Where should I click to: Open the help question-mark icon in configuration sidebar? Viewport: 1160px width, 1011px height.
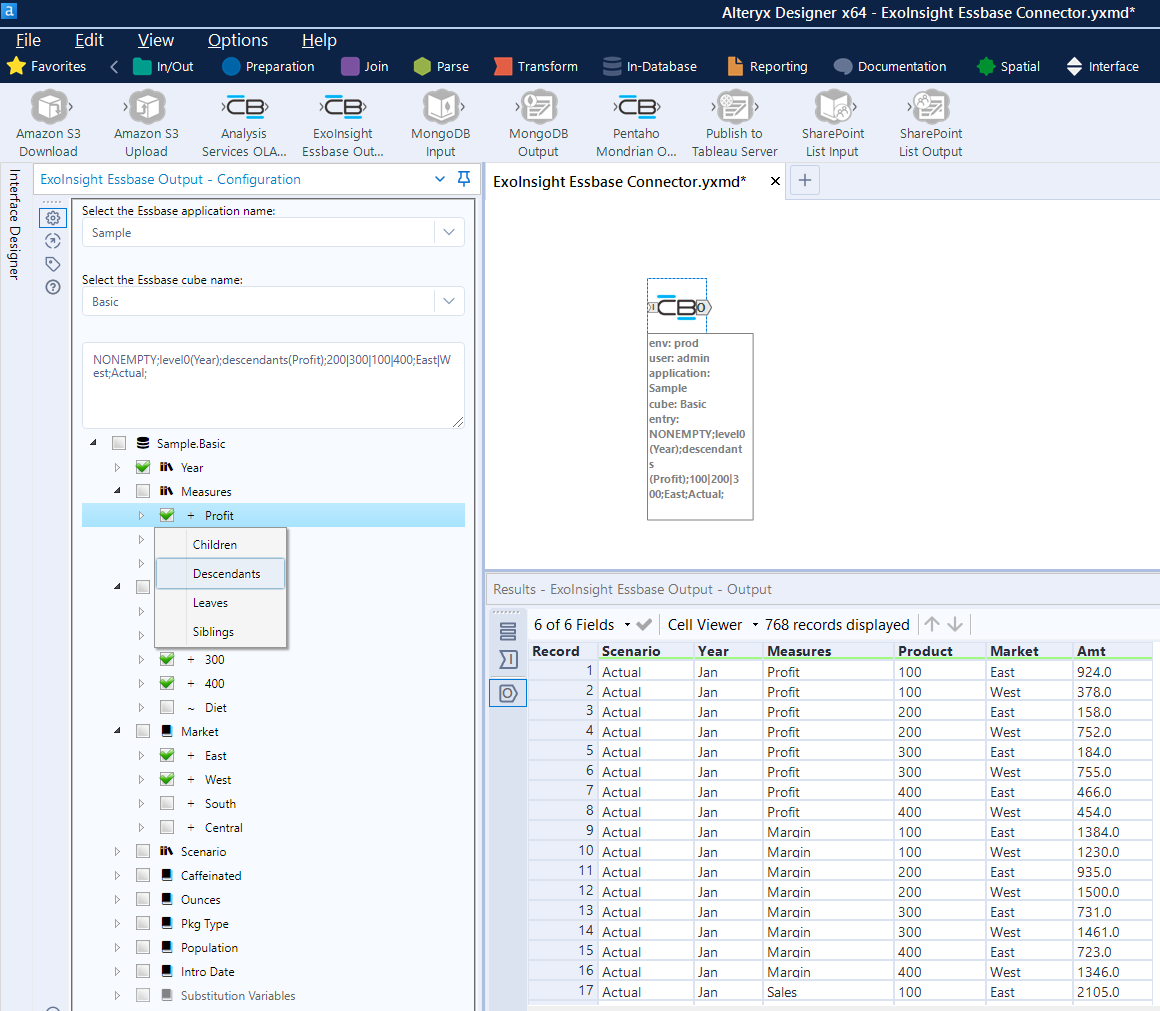point(52,287)
